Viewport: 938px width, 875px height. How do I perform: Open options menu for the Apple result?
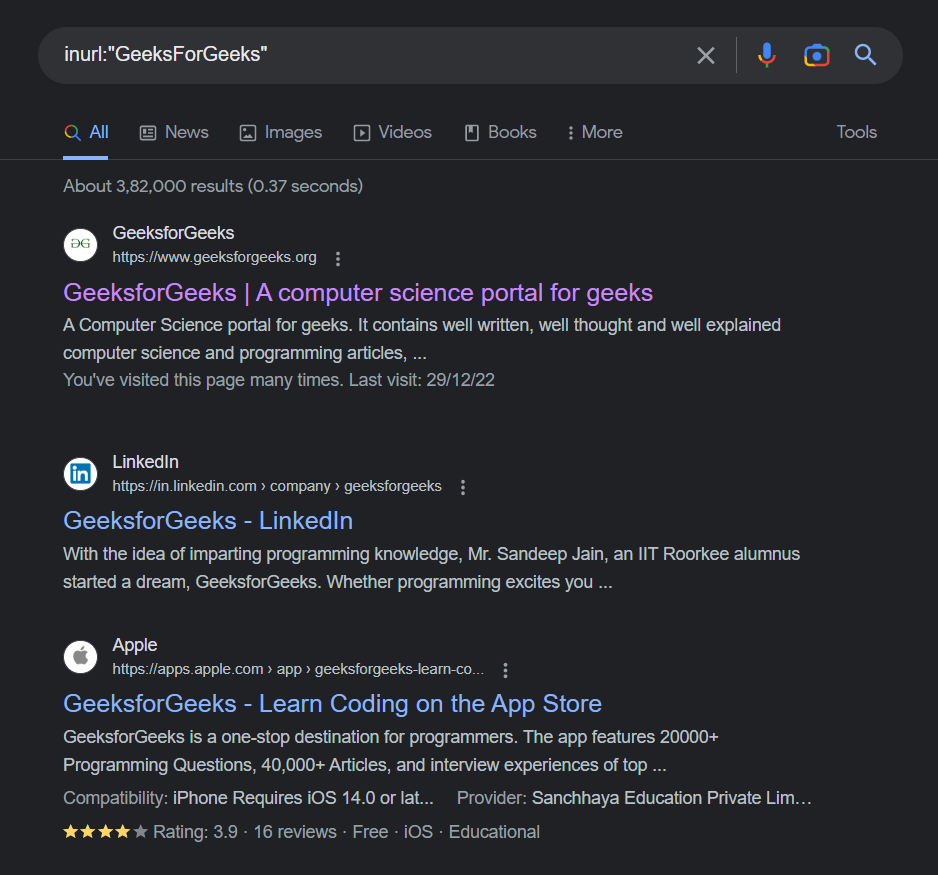pyautogui.click(x=506, y=670)
